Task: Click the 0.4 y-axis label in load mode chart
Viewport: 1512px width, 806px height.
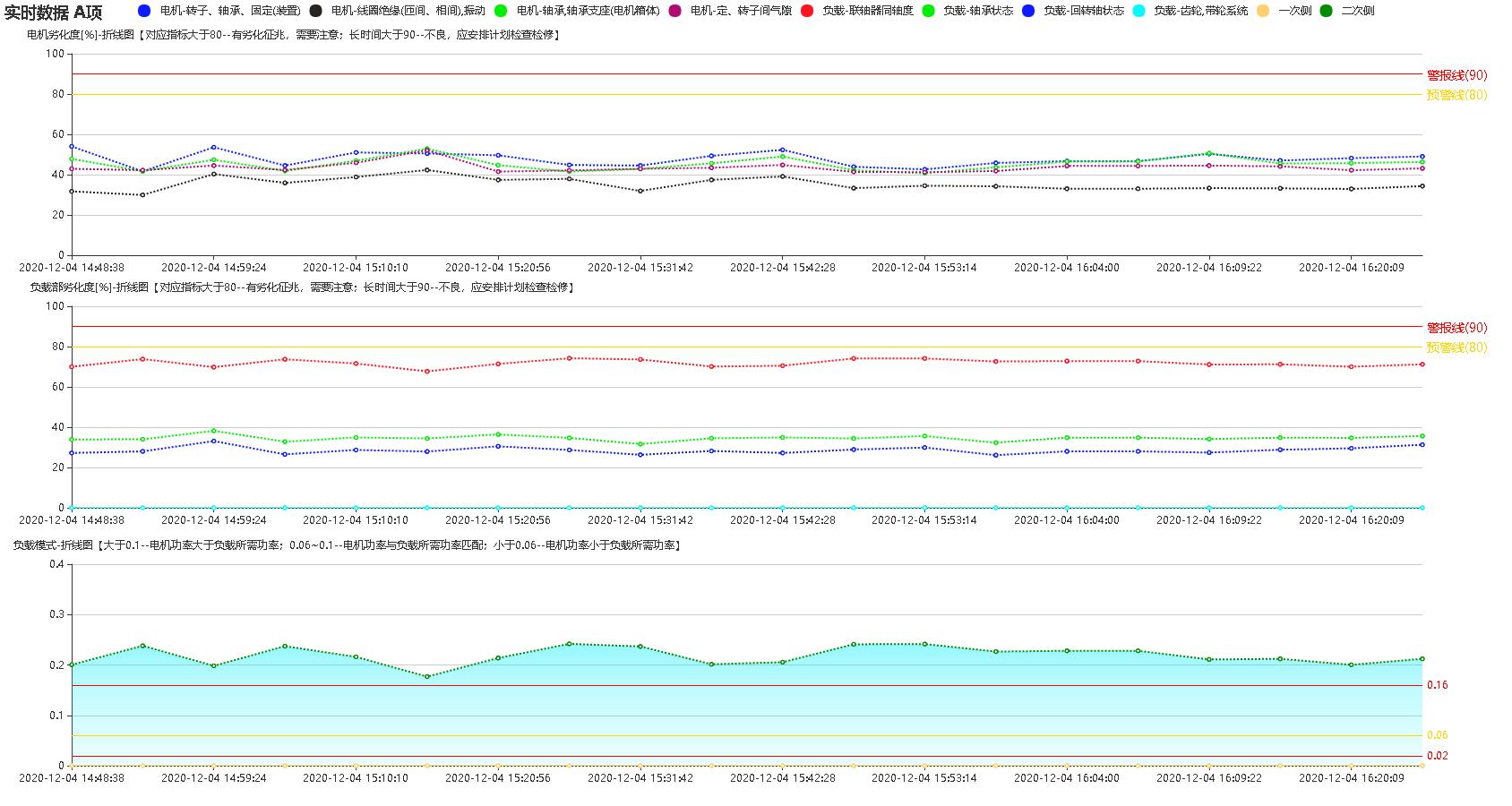Action: click(56, 564)
